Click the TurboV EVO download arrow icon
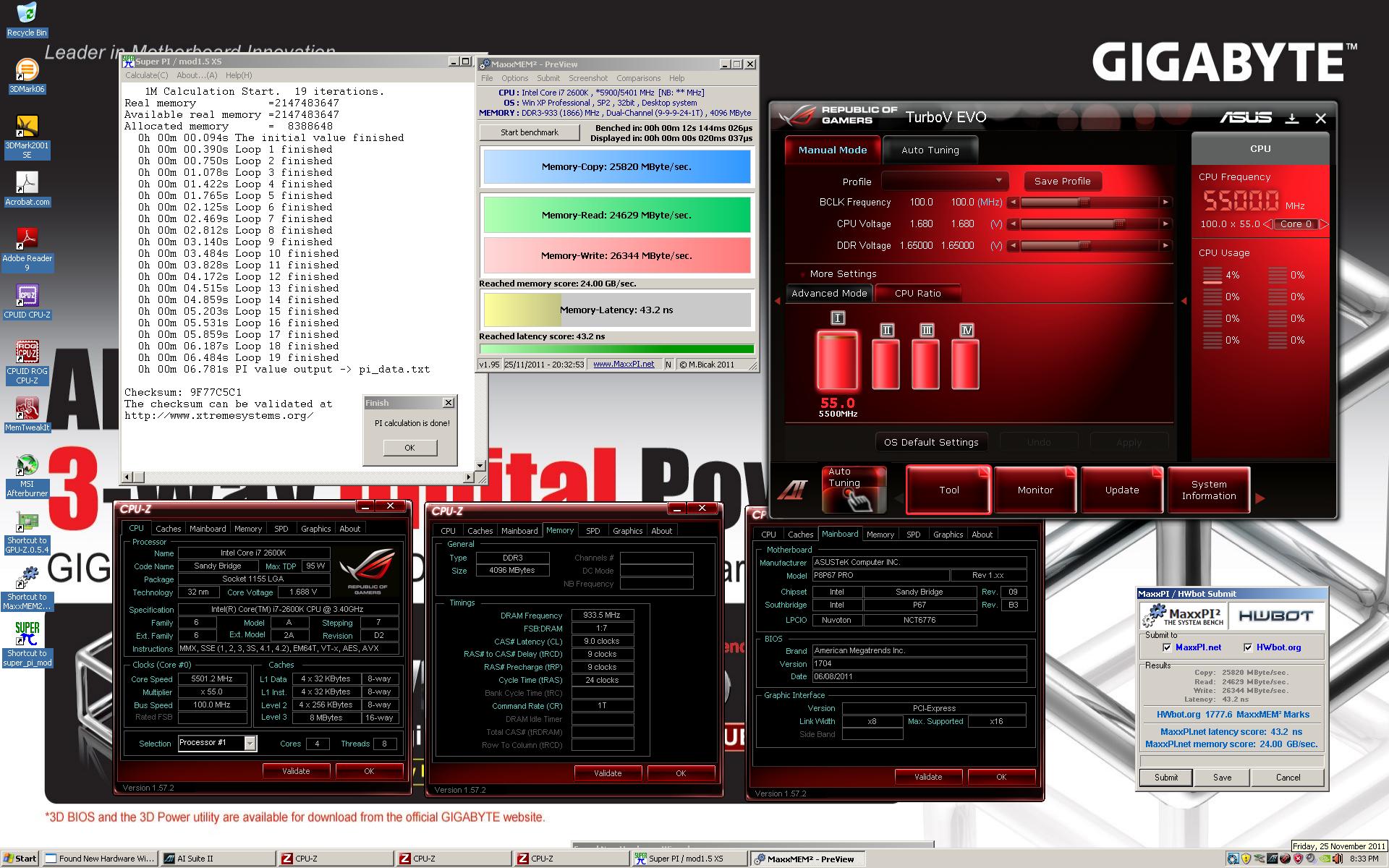This screenshot has width=1389, height=868. pos(1291,119)
